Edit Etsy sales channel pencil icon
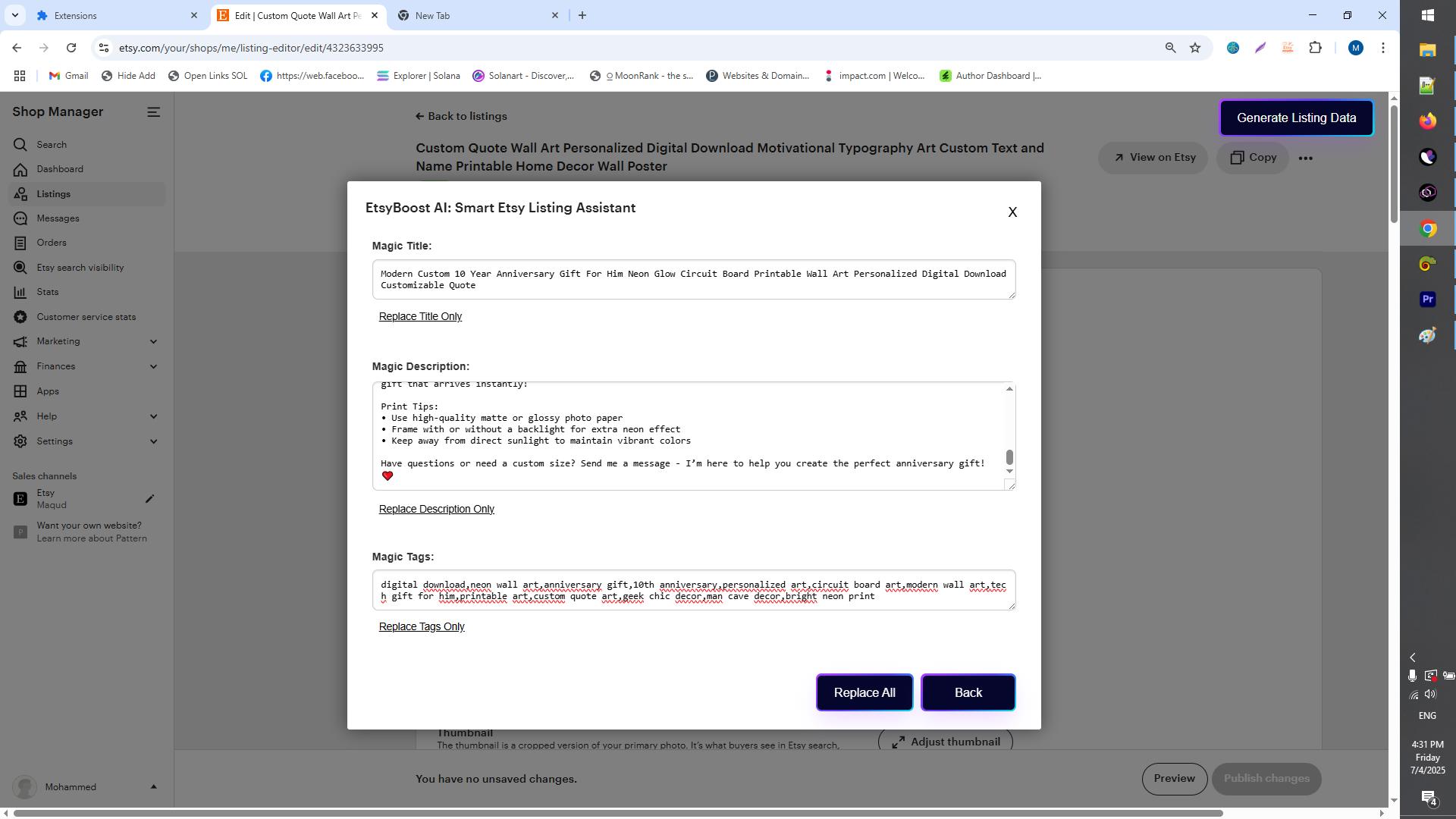The height and width of the screenshot is (819, 1456). (x=149, y=499)
